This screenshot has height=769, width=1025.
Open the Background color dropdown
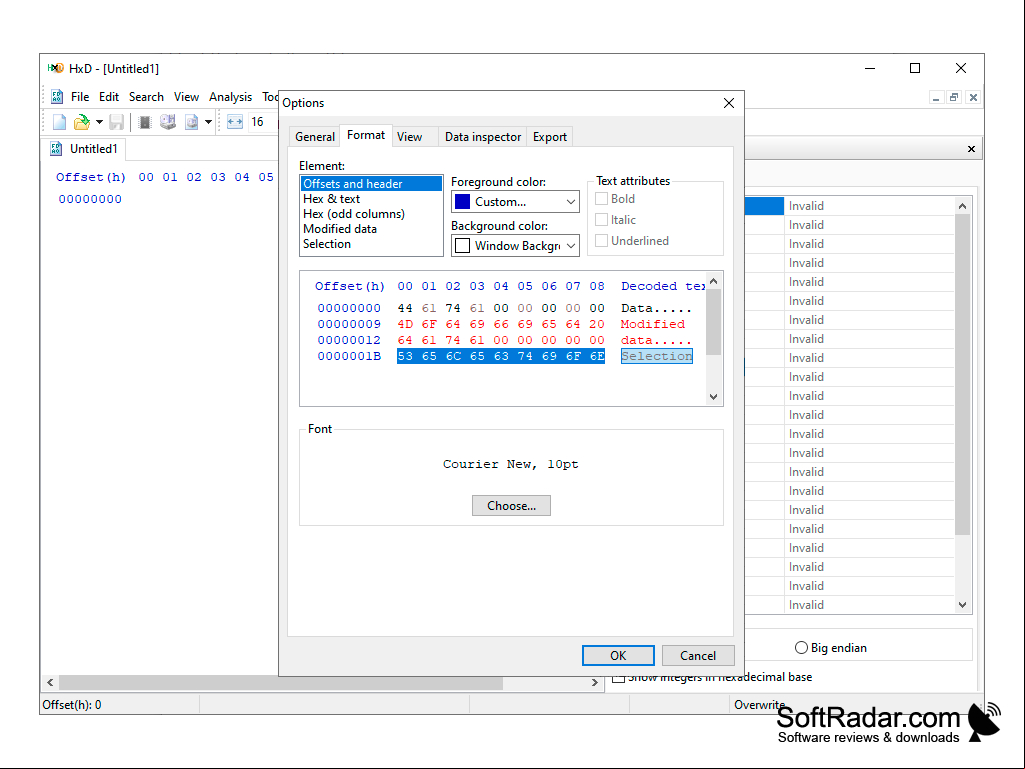tap(515, 245)
